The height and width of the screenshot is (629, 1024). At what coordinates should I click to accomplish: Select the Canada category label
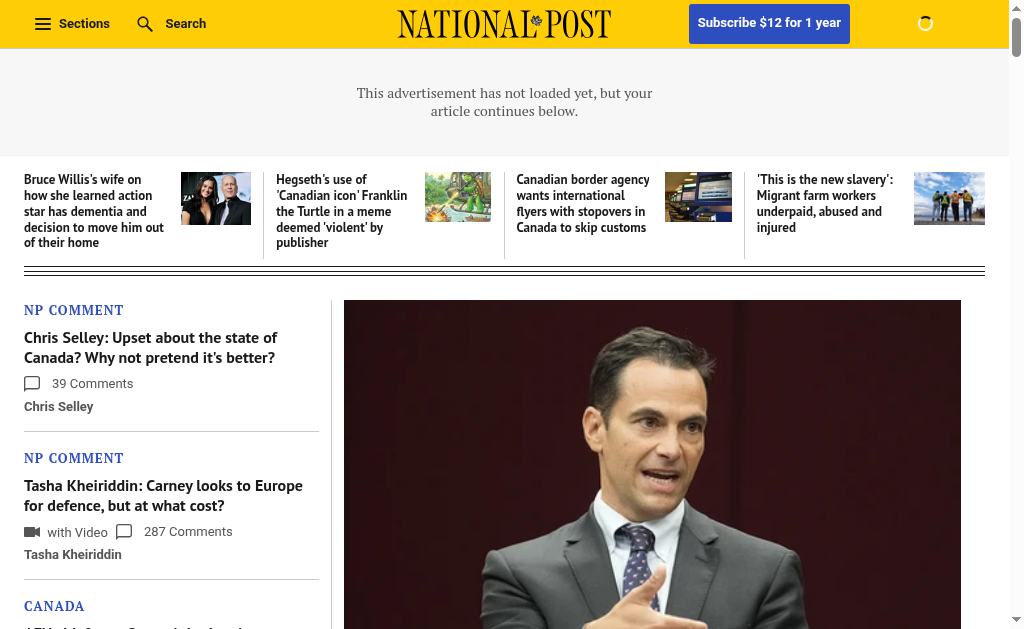54,606
